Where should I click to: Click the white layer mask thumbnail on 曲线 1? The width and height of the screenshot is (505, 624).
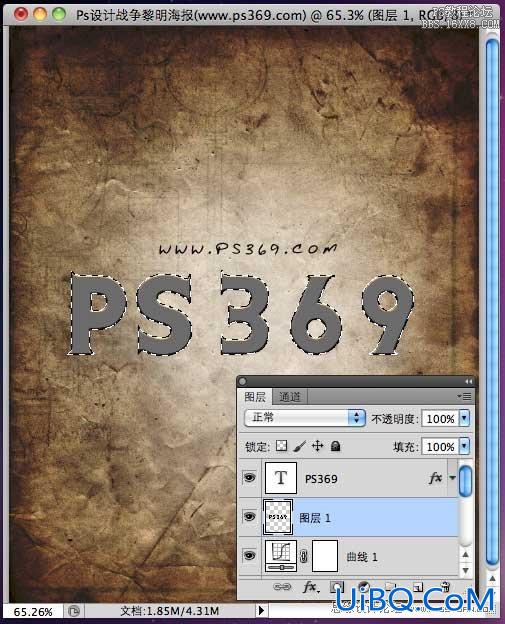tap(325, 556)
